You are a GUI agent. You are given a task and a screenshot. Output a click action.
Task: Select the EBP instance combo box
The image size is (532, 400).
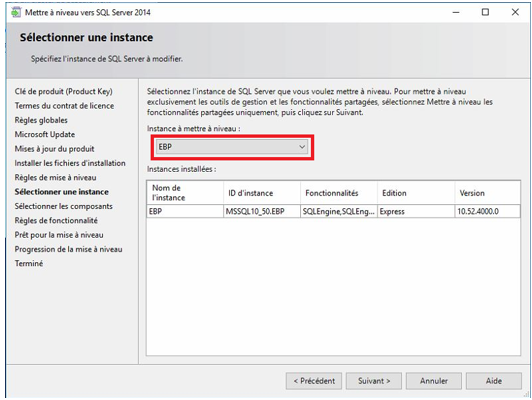point(231,147)
